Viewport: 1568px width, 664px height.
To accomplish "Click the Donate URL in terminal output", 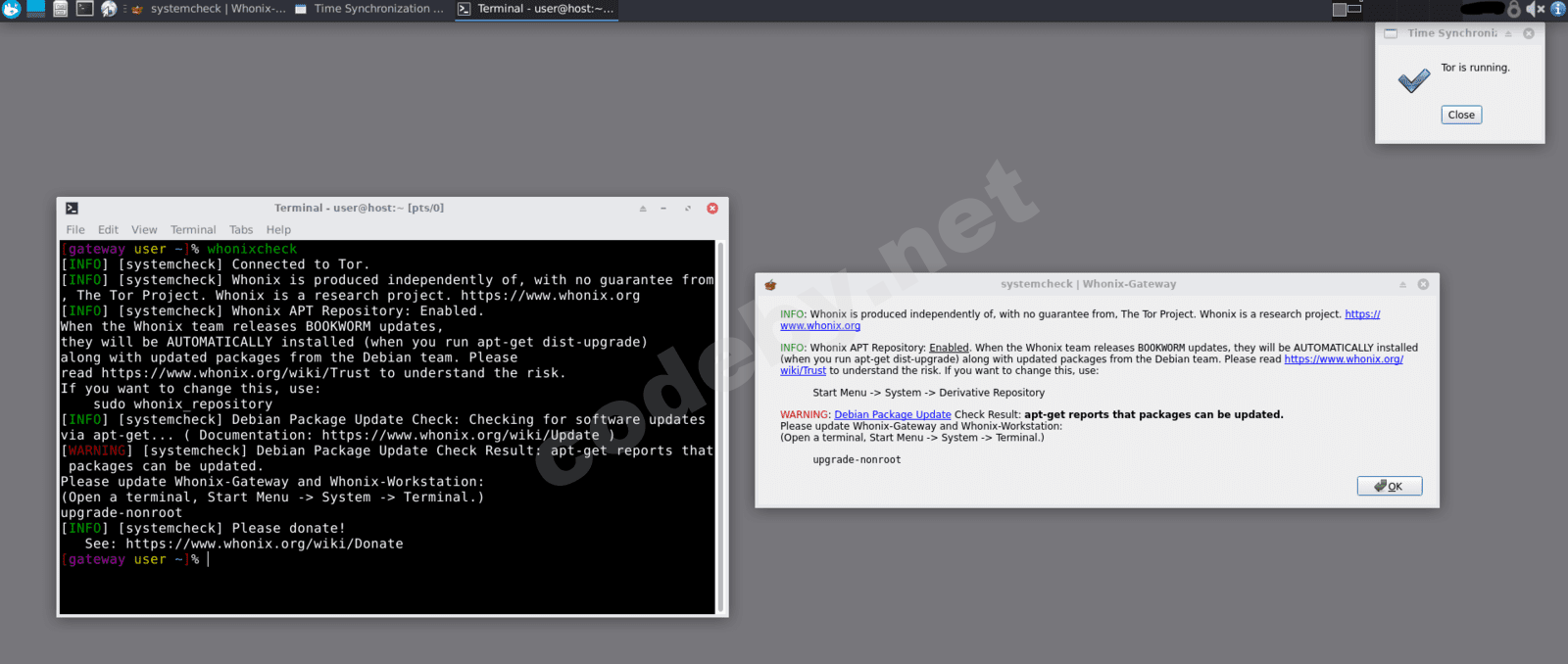I will click(x=265, y=544).
